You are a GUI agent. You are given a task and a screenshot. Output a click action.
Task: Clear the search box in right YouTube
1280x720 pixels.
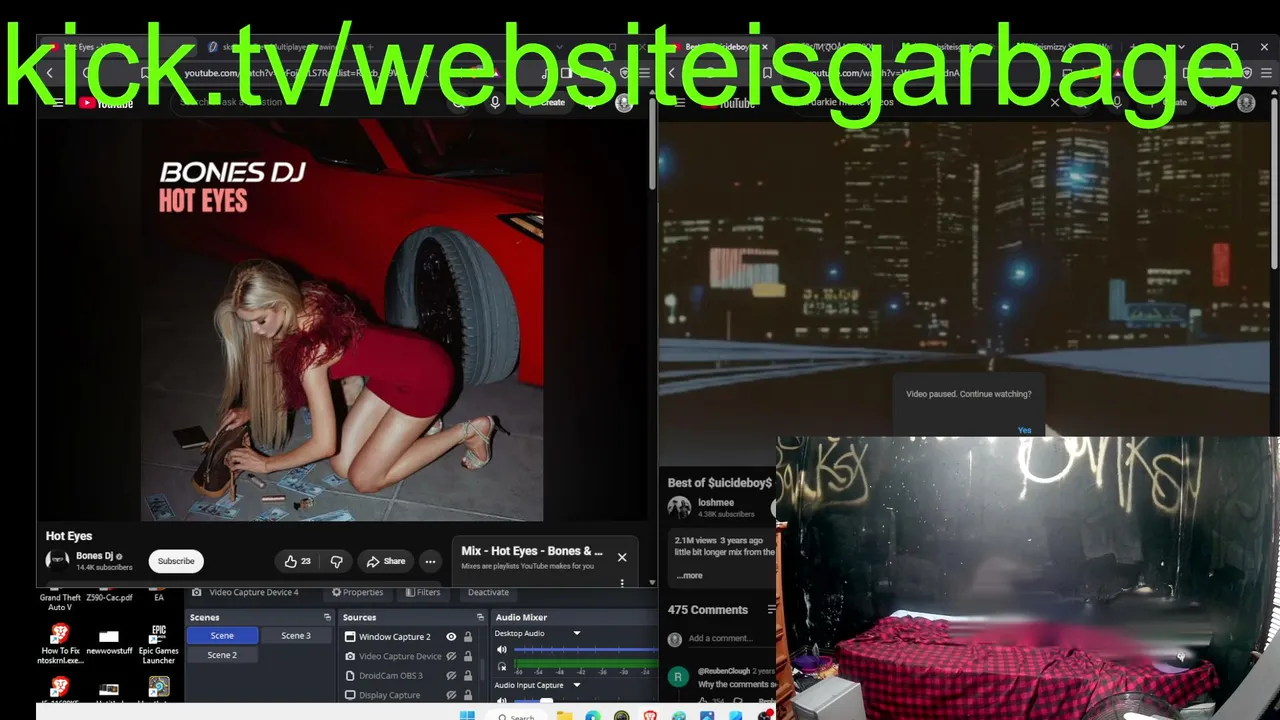tap(1054, 103)
